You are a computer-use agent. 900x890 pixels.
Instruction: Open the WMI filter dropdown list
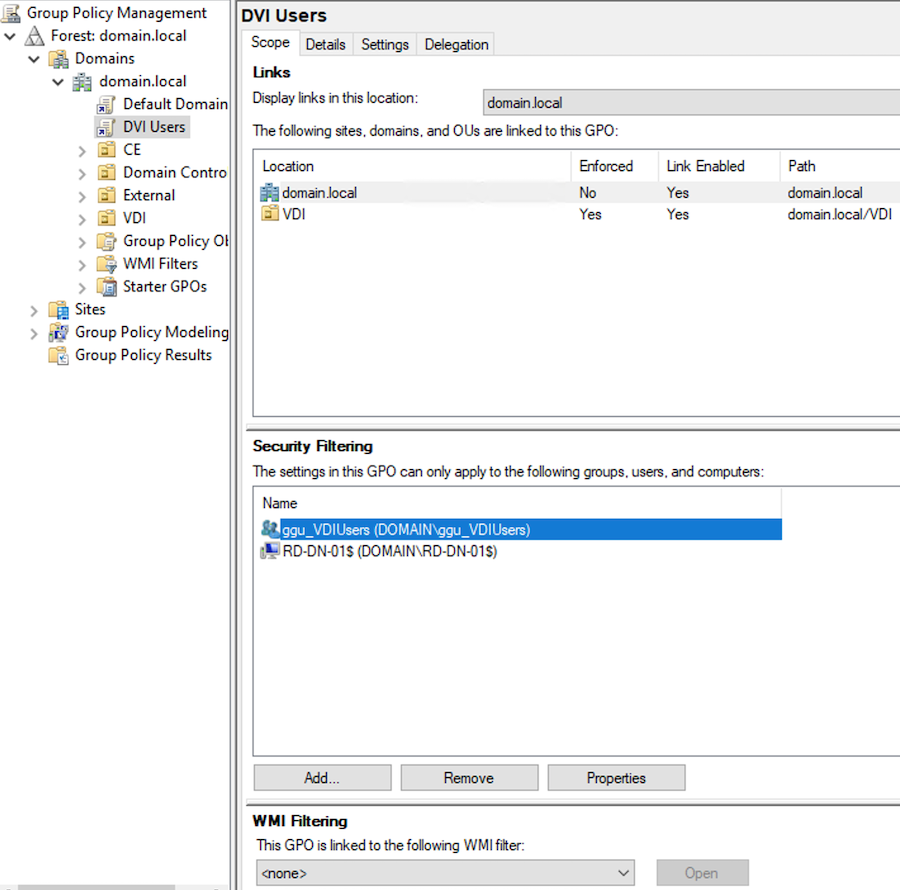pos(624,873)
